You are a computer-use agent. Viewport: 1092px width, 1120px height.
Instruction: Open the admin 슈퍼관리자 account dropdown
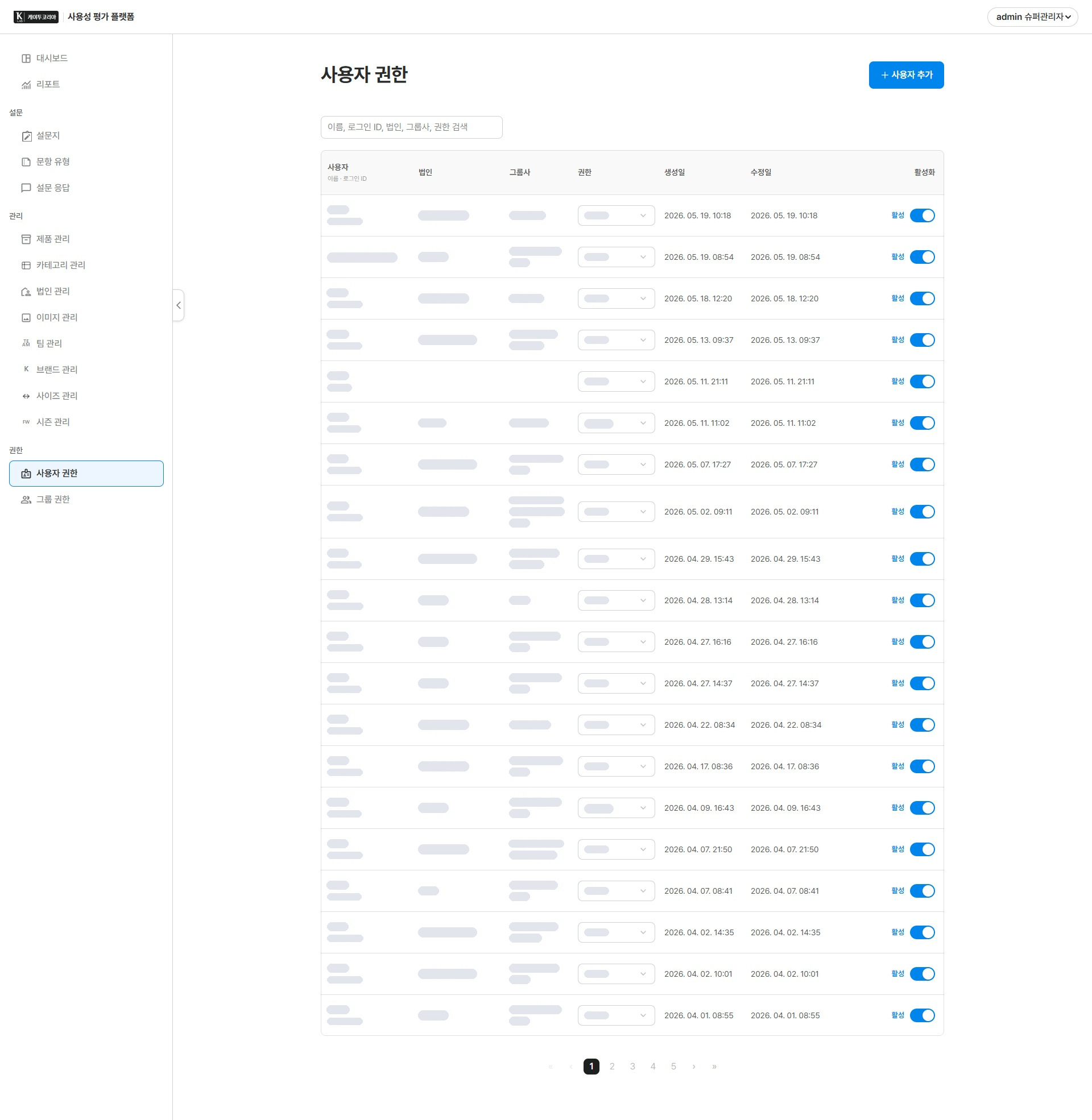point(1032,17)
